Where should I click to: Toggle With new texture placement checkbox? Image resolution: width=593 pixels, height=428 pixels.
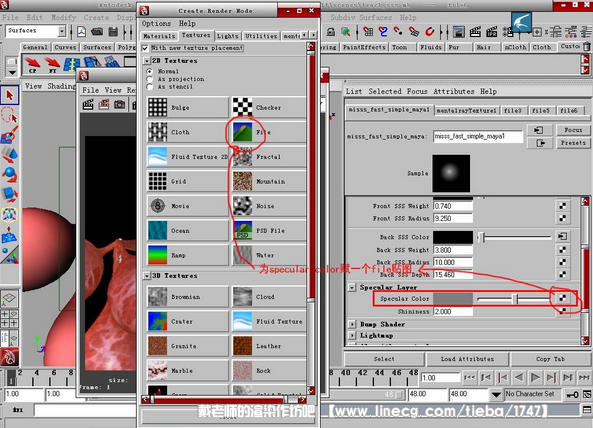coord(145,48)
